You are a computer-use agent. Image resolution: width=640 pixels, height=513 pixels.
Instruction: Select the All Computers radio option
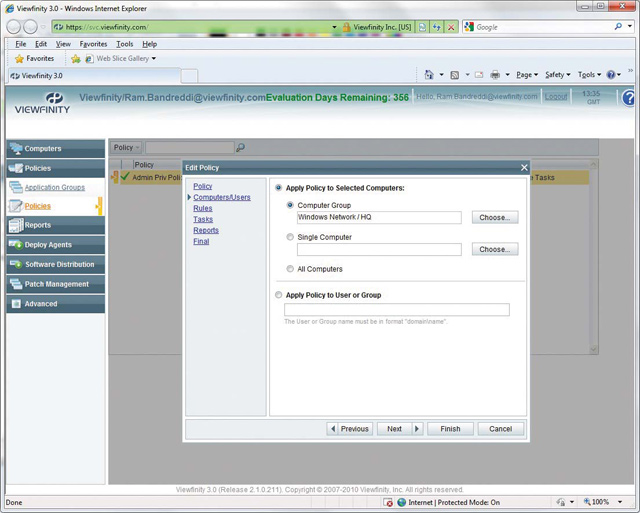[290, 269]
